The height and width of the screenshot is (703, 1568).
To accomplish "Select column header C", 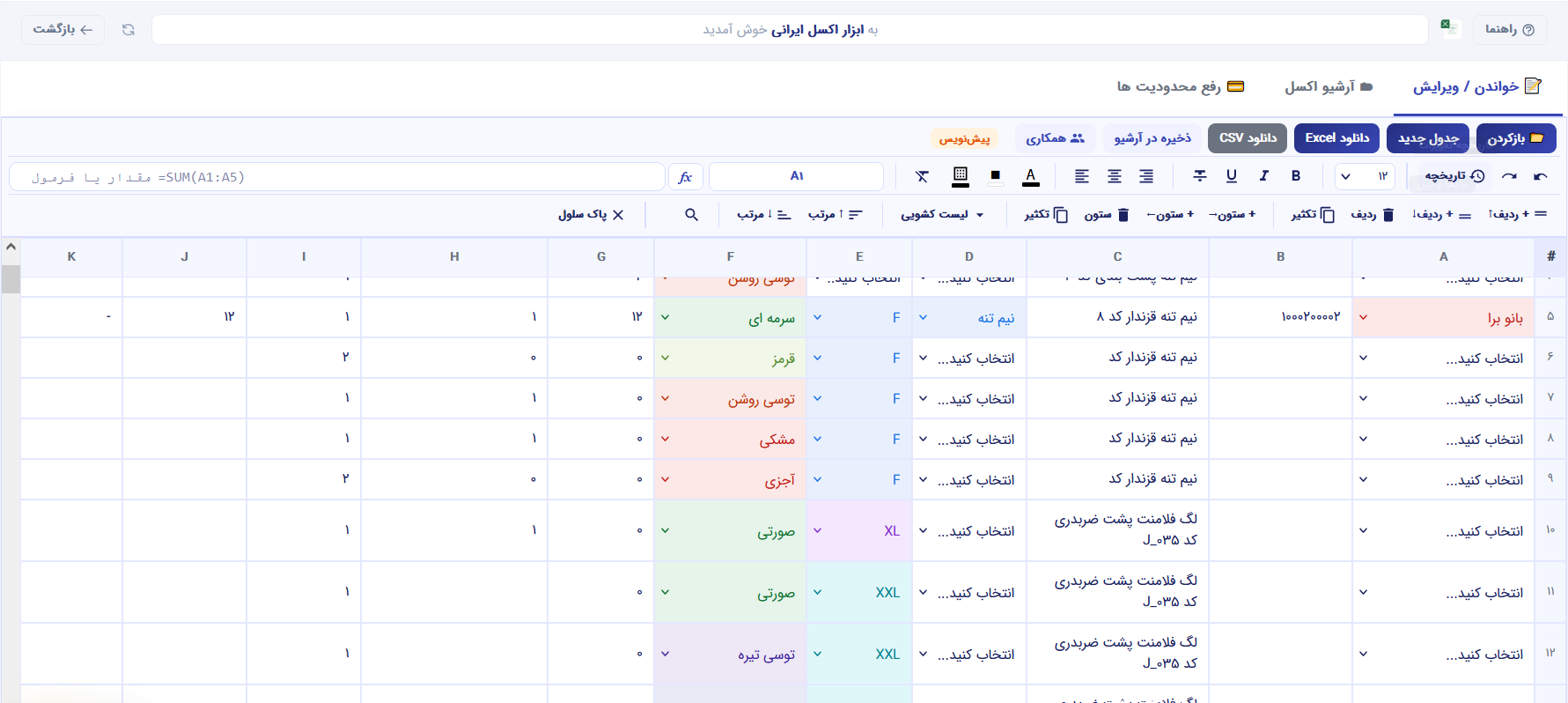I will (1117, 256).
